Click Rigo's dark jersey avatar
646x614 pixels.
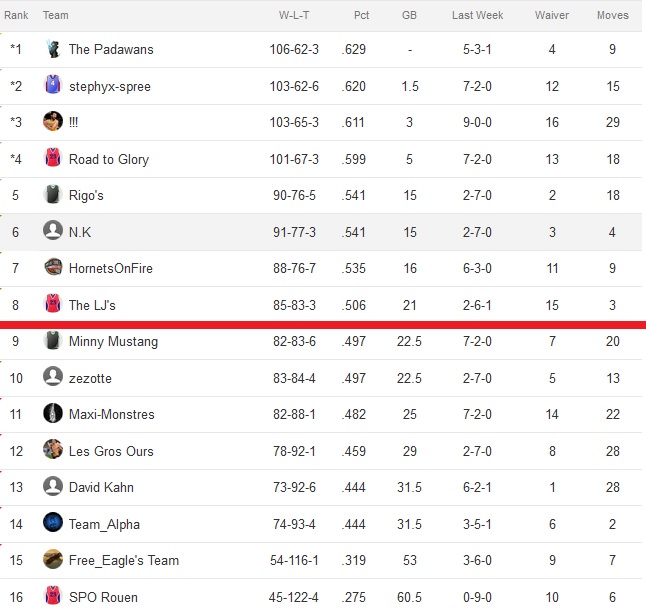pos(53,194)
